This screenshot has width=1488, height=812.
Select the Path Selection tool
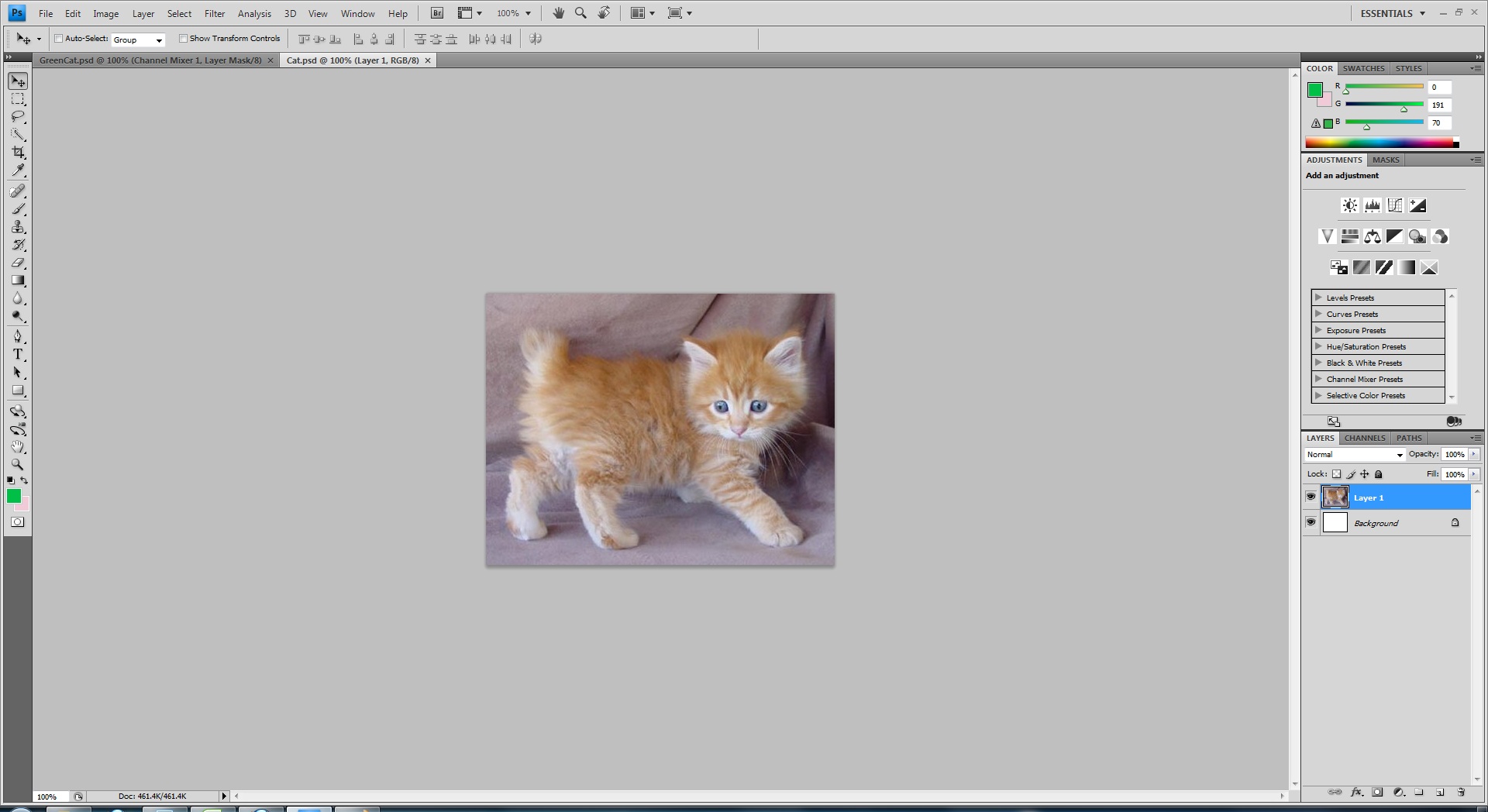[x=18, y=373]
